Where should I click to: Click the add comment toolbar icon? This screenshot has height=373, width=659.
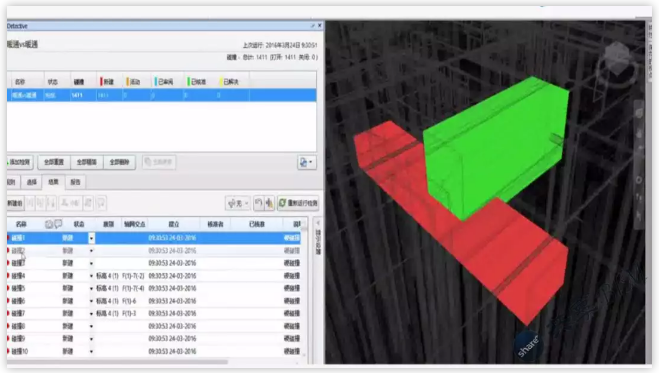[x=101, y=203]
